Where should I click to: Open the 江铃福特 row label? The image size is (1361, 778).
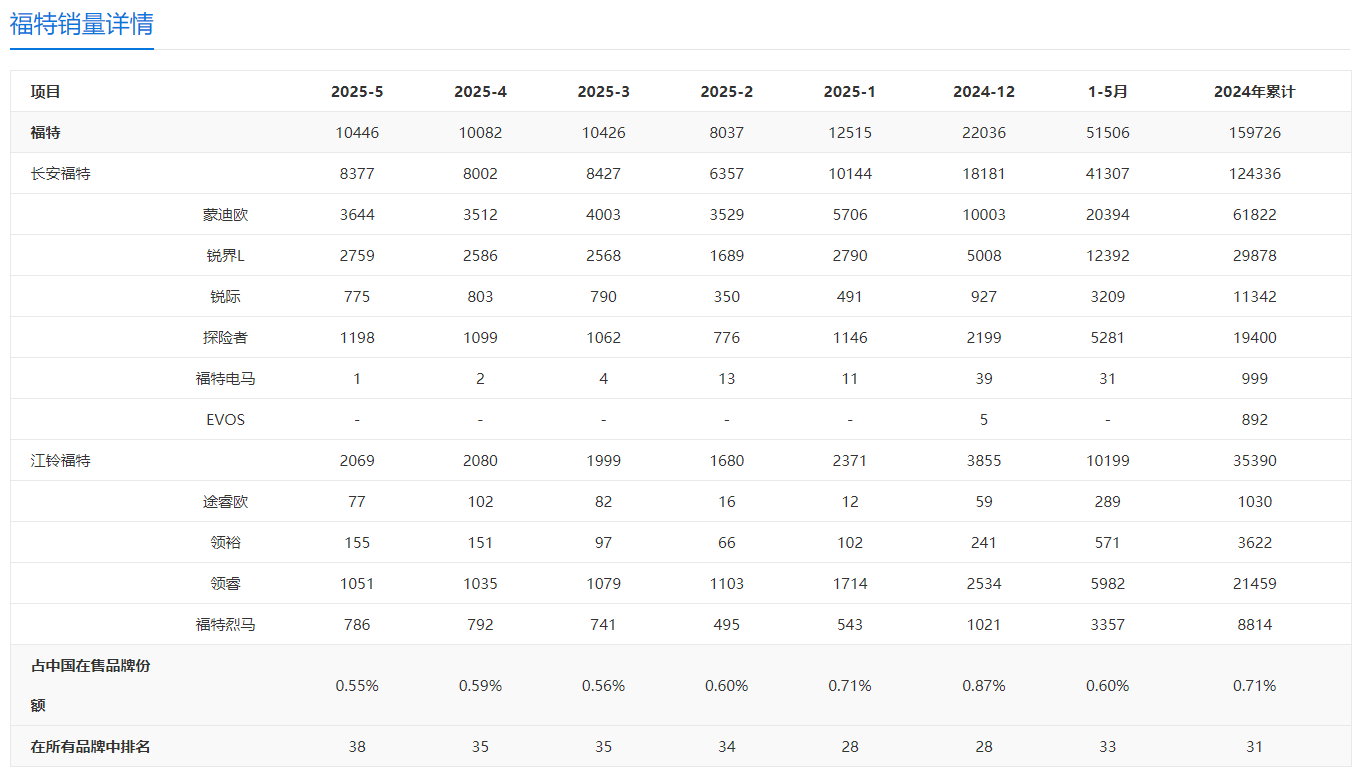61,461
